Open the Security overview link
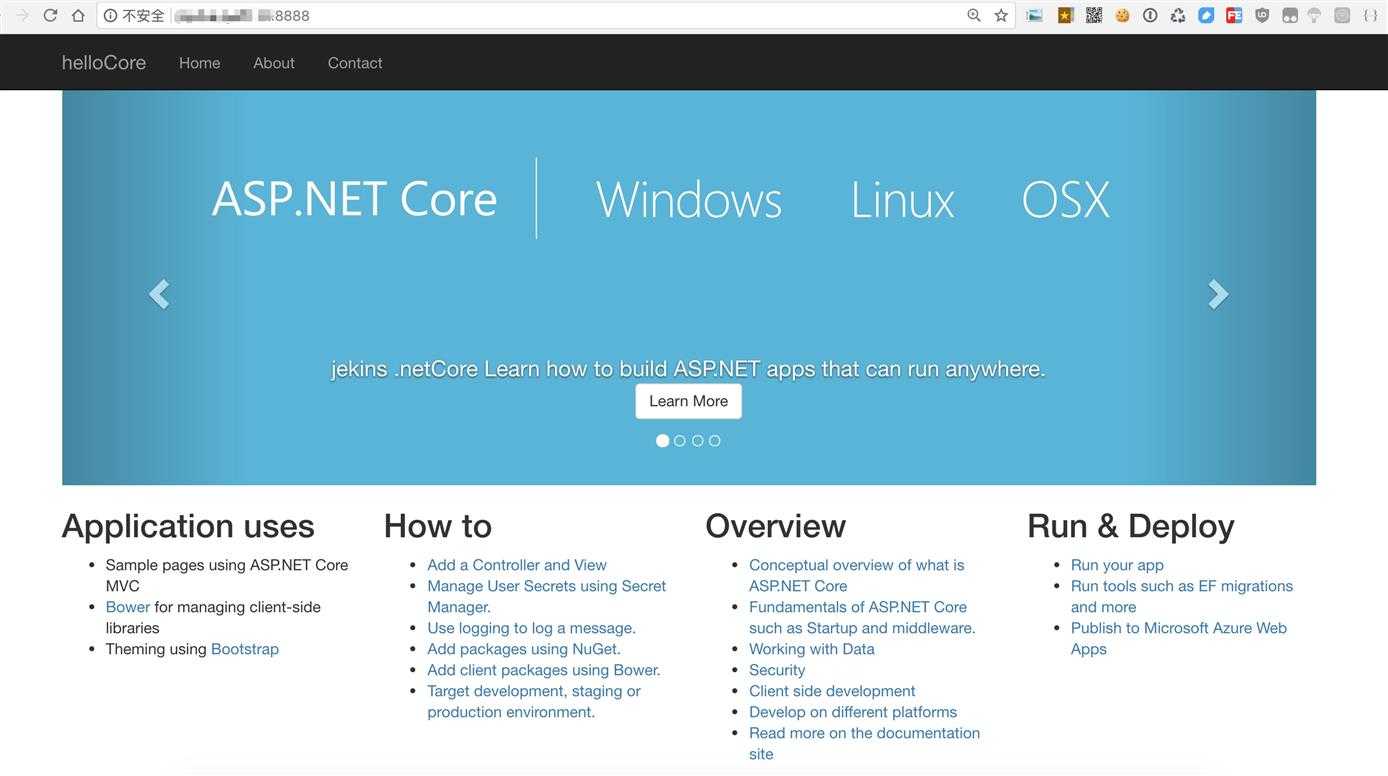Viewport: 1388px width, 776px height. click(x=777, y=670)
